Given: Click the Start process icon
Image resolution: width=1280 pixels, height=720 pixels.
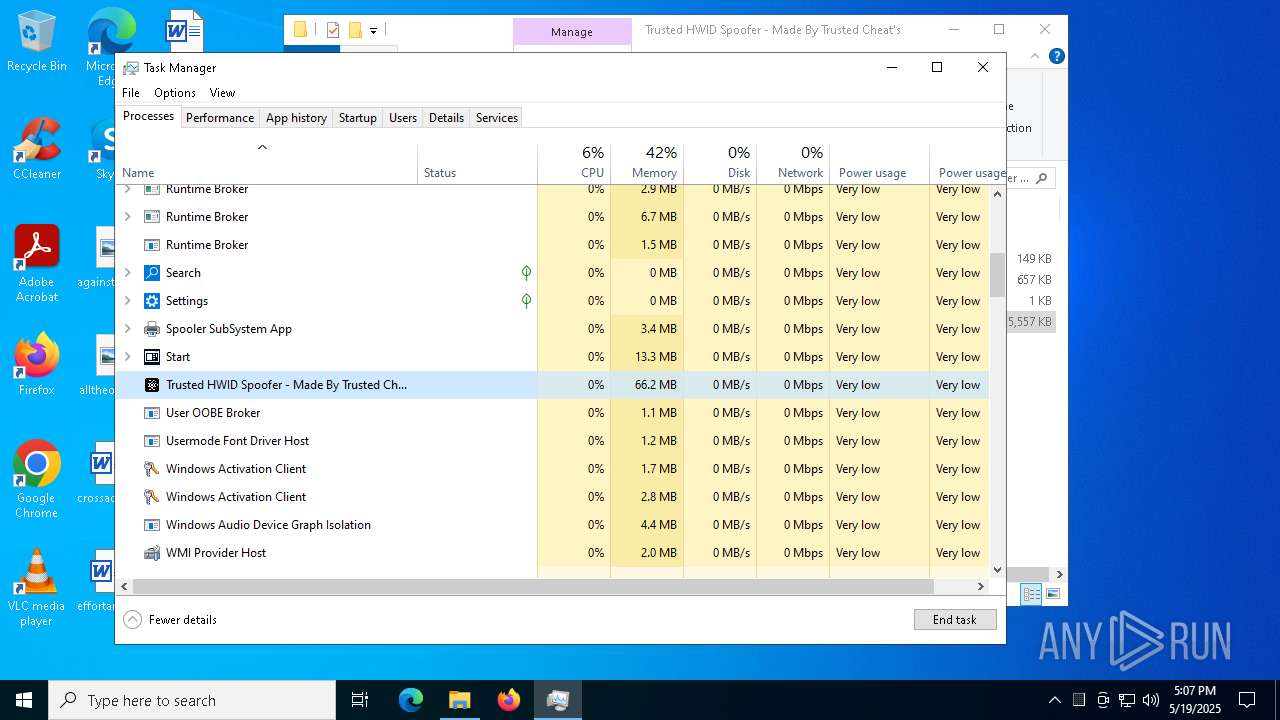Looking at the screenshot, I should pyautogui.click(x=152, y=357).
